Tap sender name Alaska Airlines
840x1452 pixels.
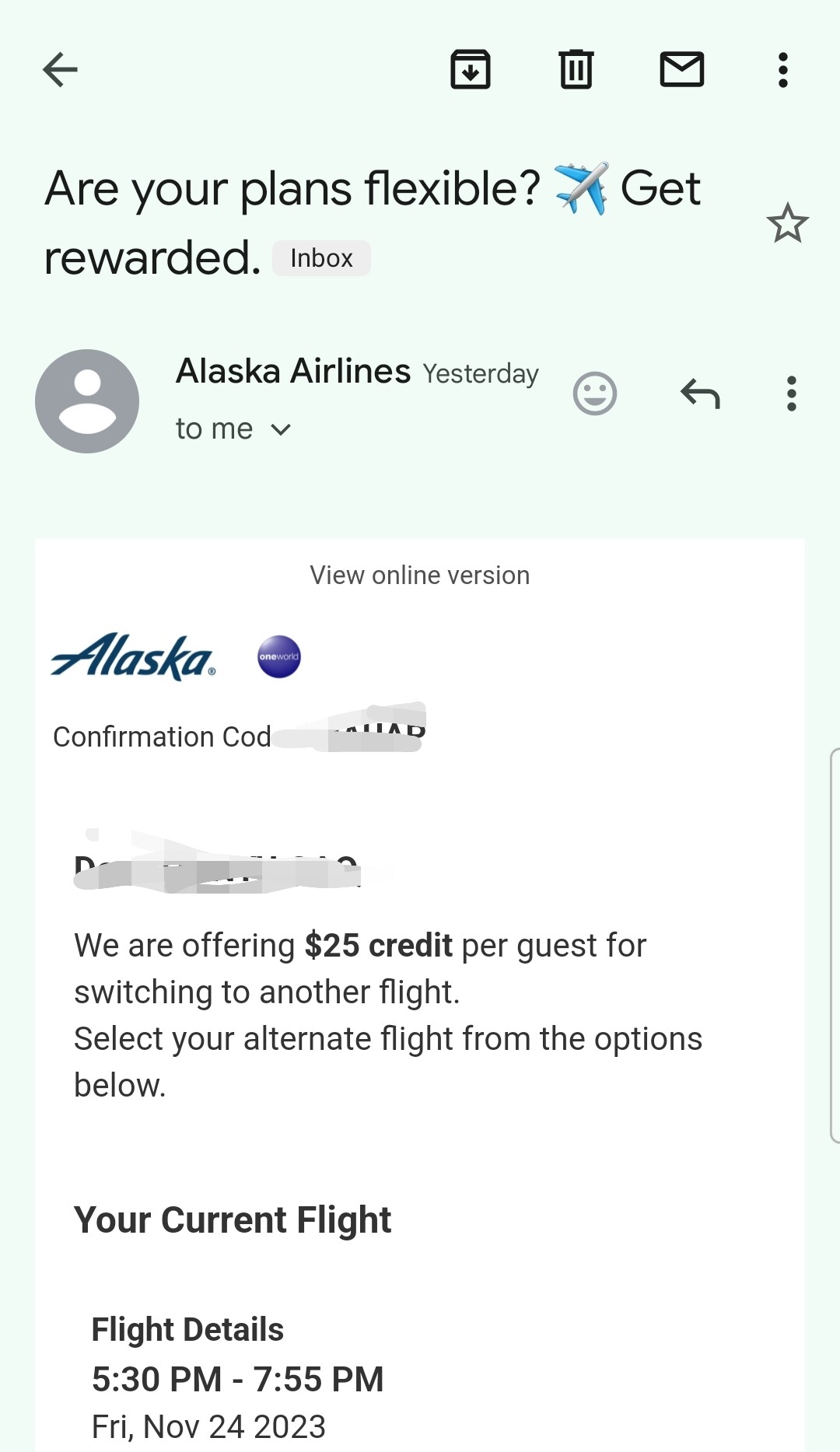click(x=293, y=372)
